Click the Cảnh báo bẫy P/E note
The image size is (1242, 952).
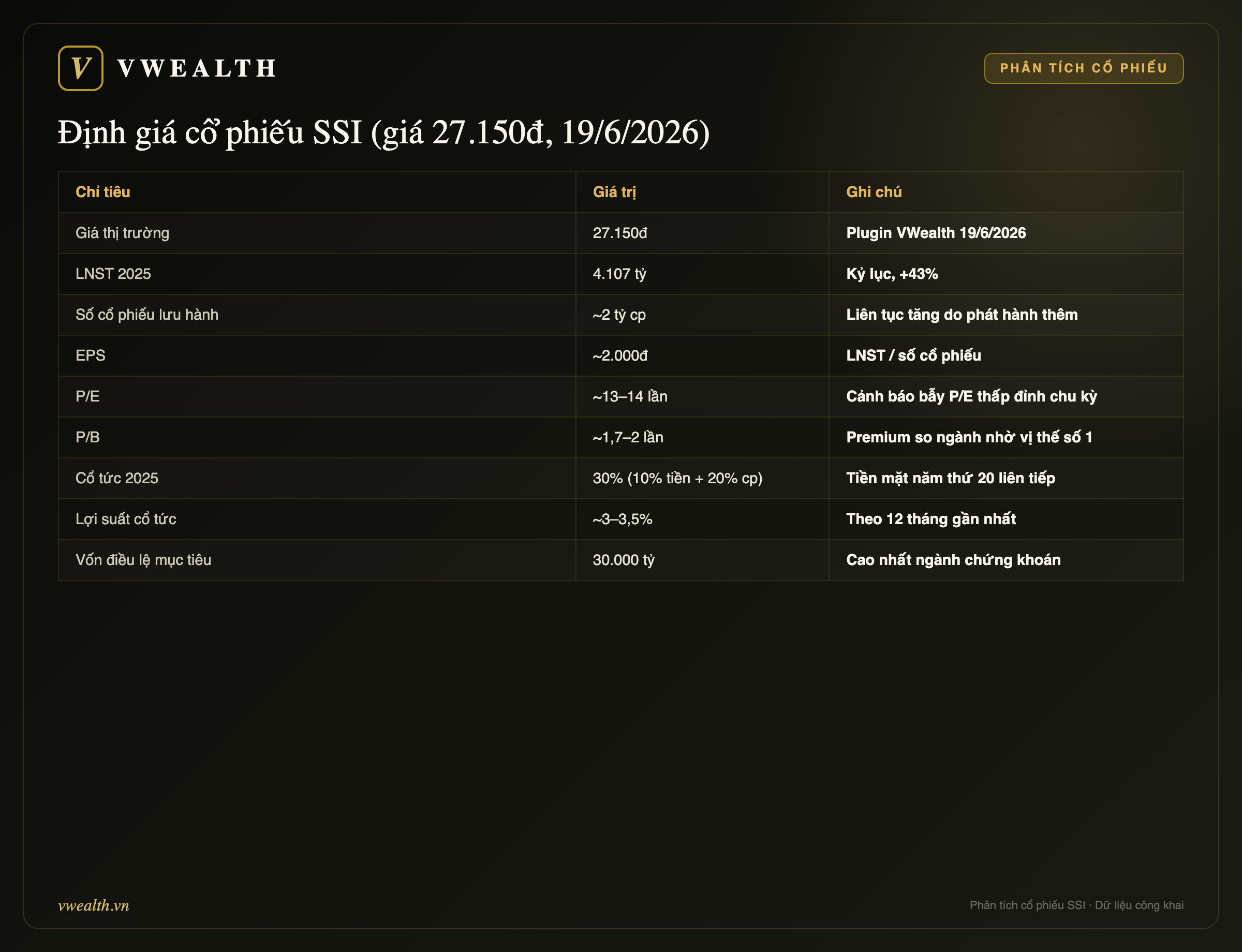pyautogui.click(x=971, y=396)
